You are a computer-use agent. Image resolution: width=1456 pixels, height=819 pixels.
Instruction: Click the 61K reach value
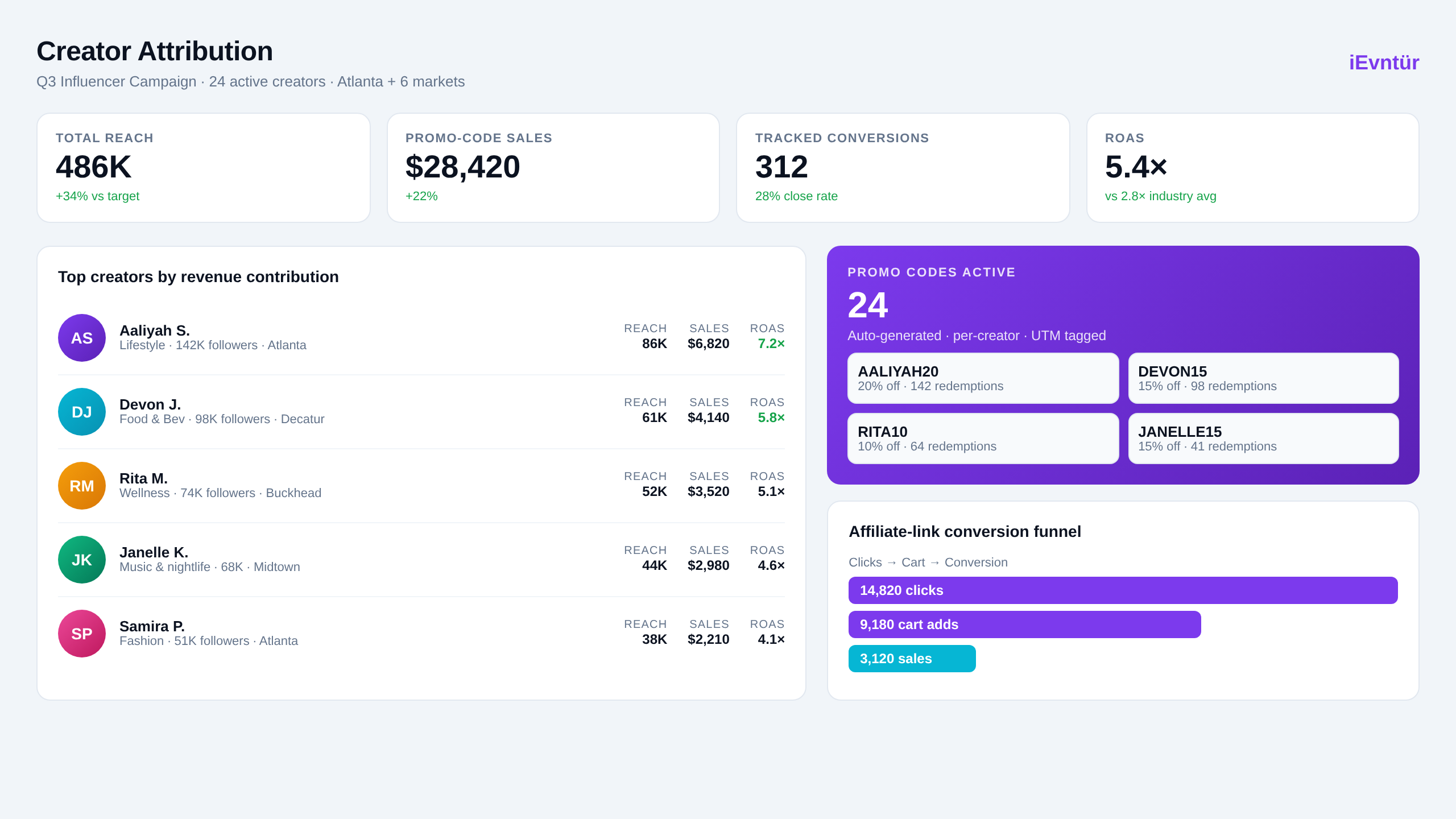click(655, 417)
